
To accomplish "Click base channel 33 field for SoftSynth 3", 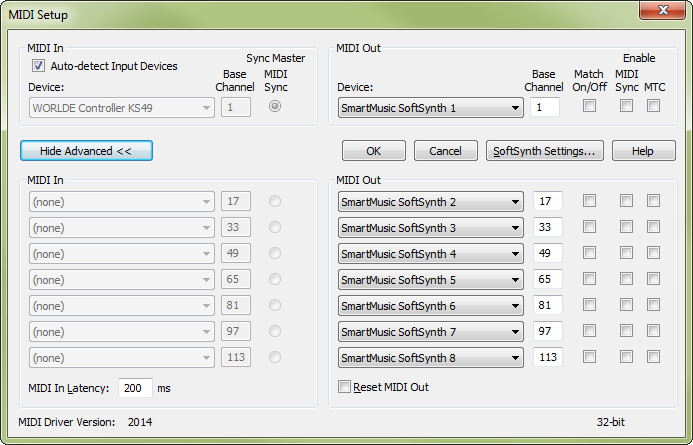I will [x=548, y=227].
